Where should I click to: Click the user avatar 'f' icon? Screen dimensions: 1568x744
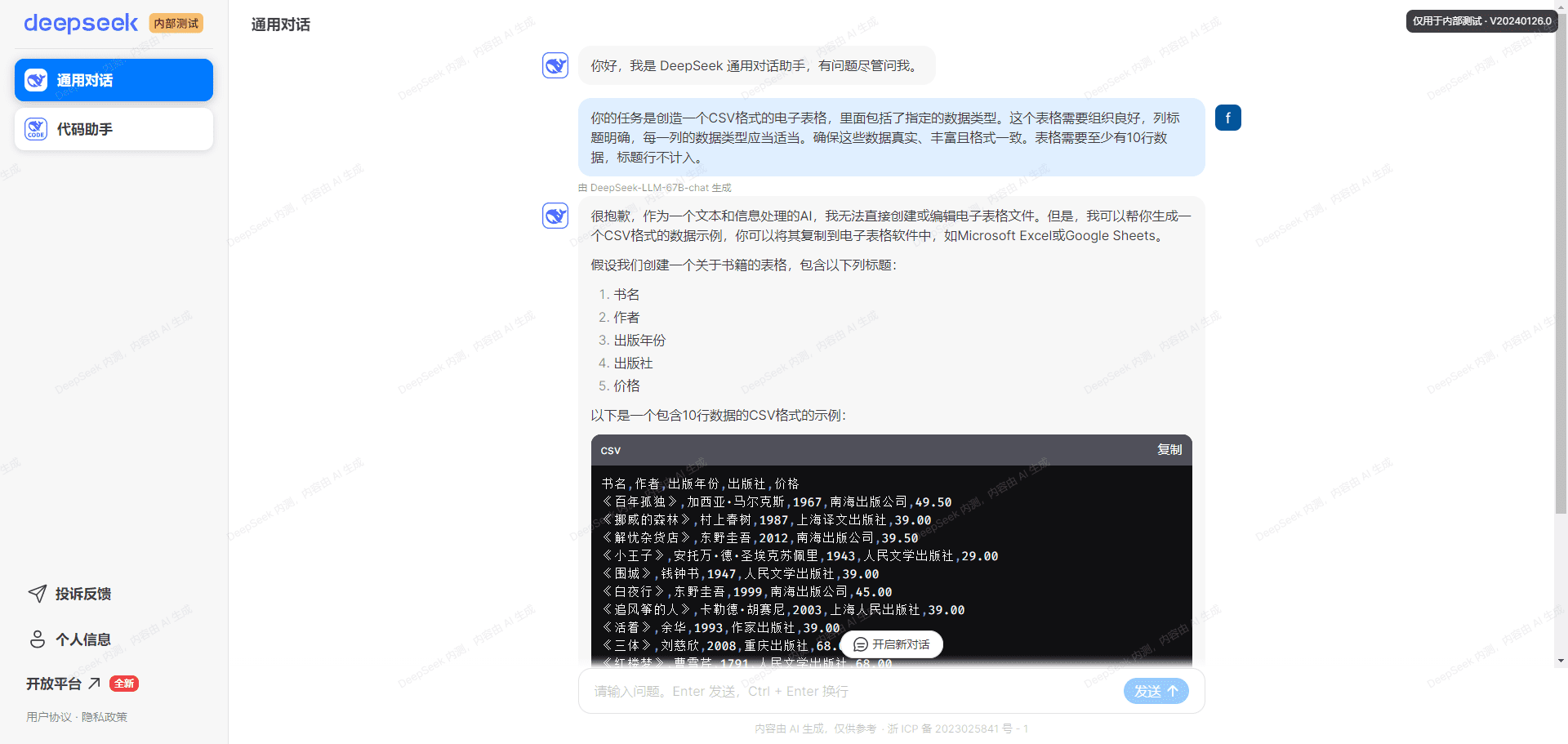[1228, 118]
